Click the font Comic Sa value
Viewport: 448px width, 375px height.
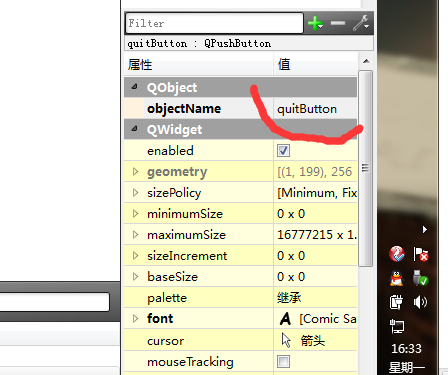(x=328, y=319)
